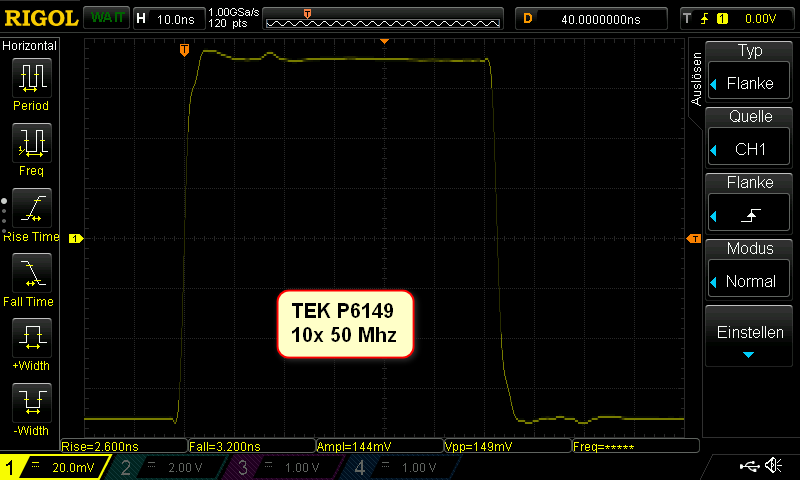Click the Fall=3.200ns measurement readout
The height and width of the screenshot is (480, 800).
point(252,446)
